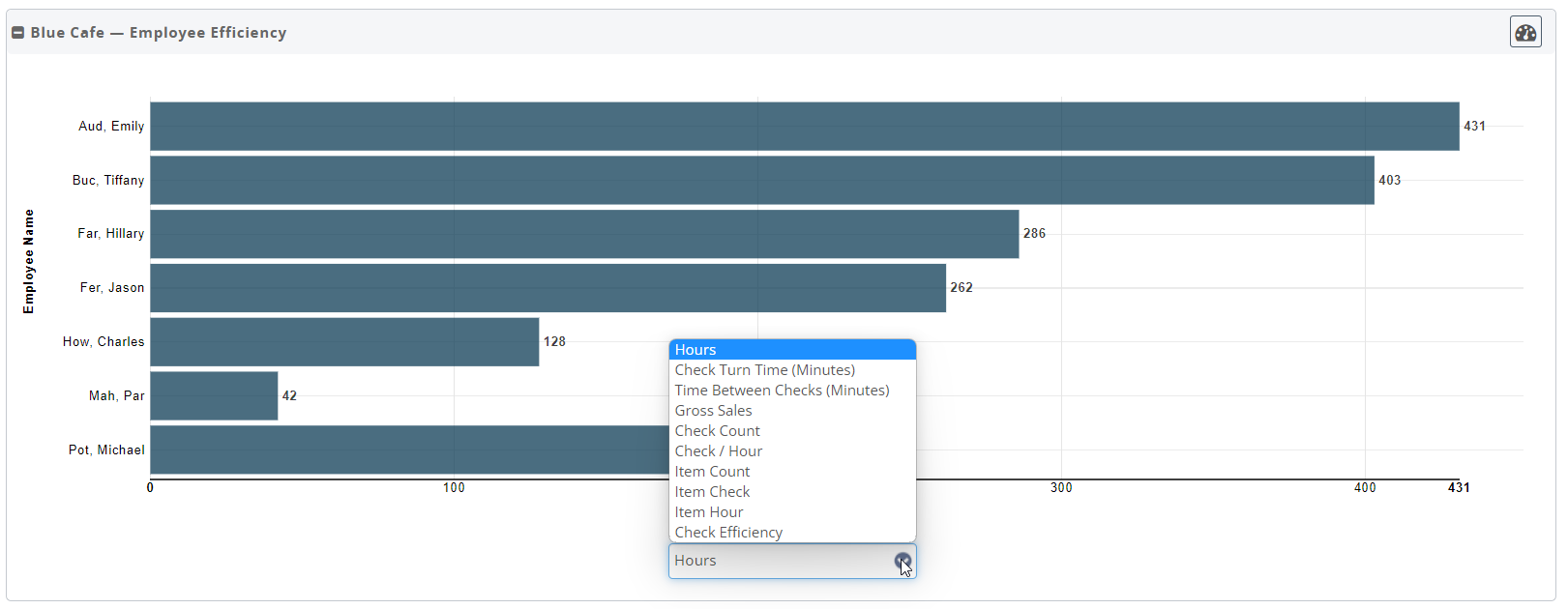Choose Item Check from dropdown

tap(712, 492)
